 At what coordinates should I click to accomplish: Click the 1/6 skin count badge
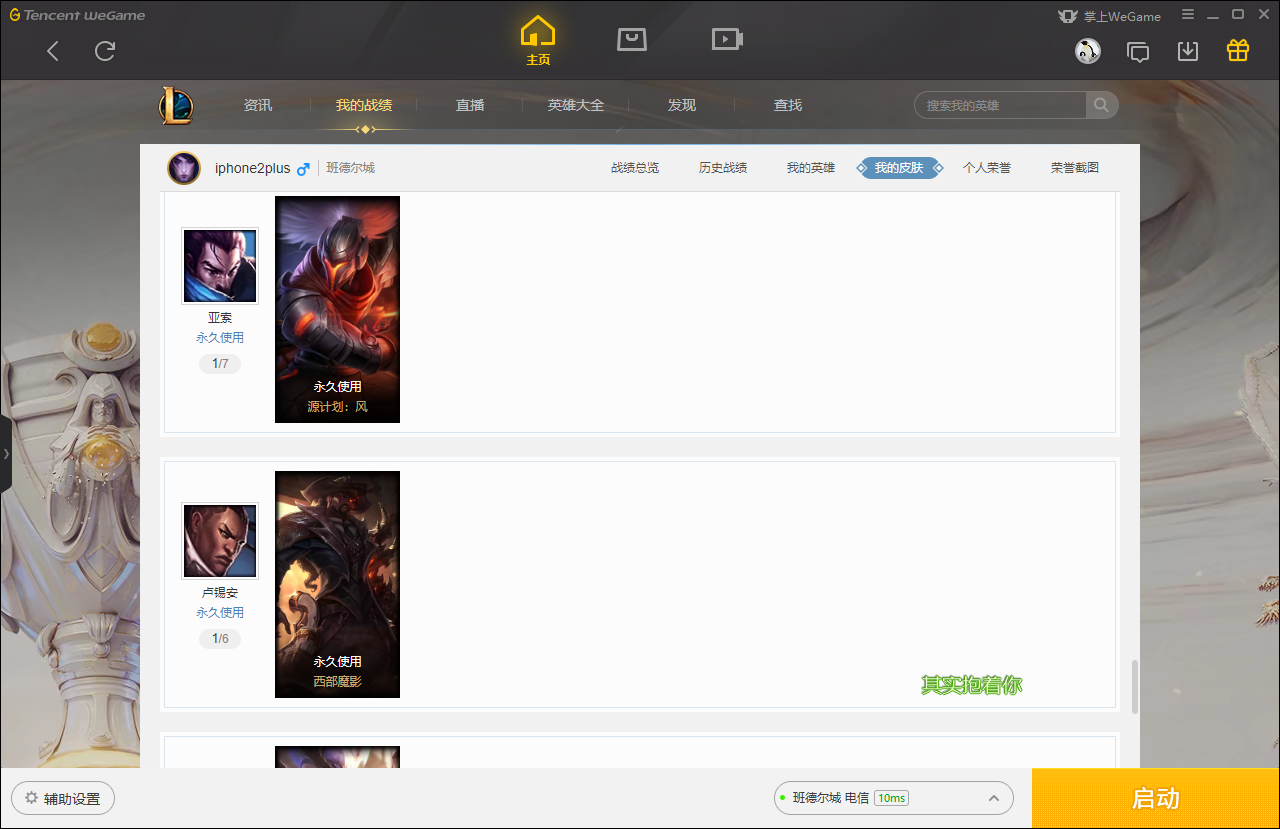[x=220, y=639]
